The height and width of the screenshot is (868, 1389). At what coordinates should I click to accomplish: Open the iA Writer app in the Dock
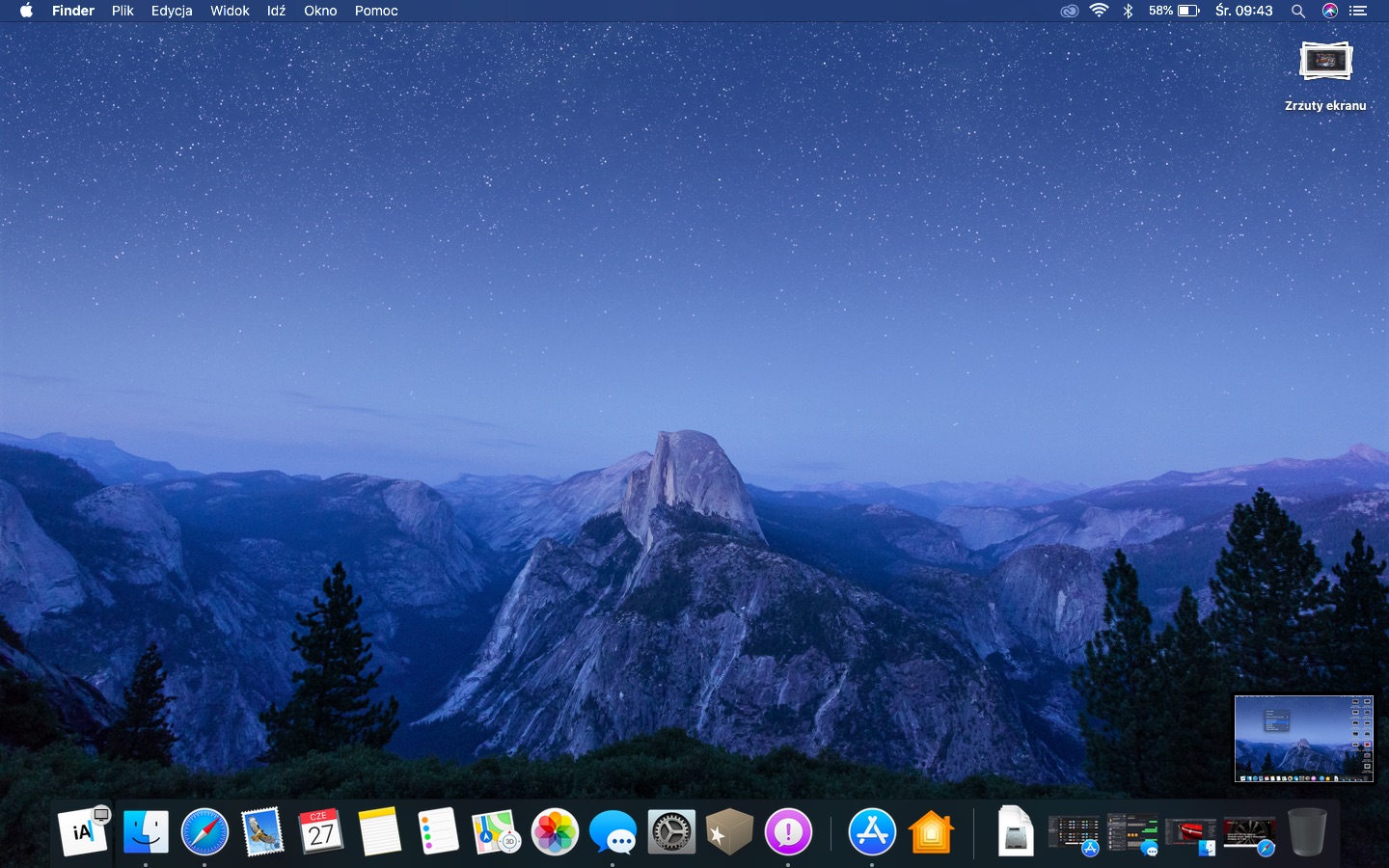[x=83, y=831]
